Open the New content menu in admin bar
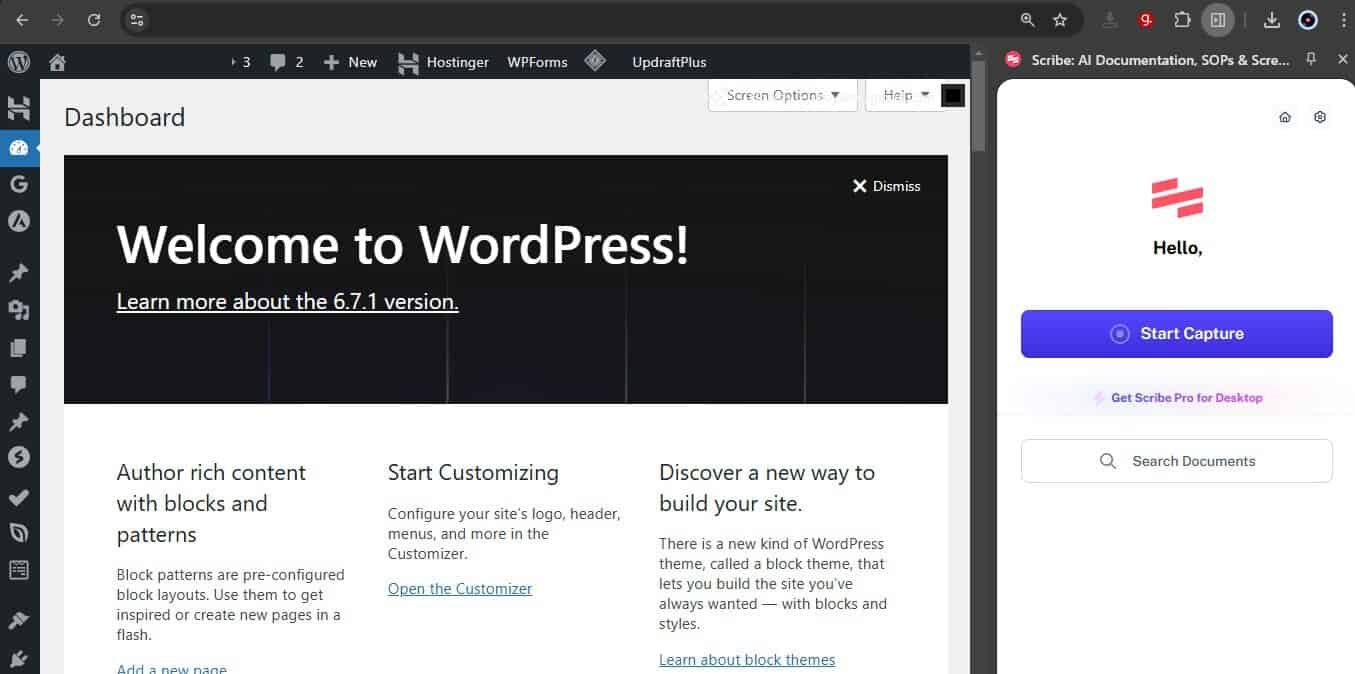 [x=350, y=62]
